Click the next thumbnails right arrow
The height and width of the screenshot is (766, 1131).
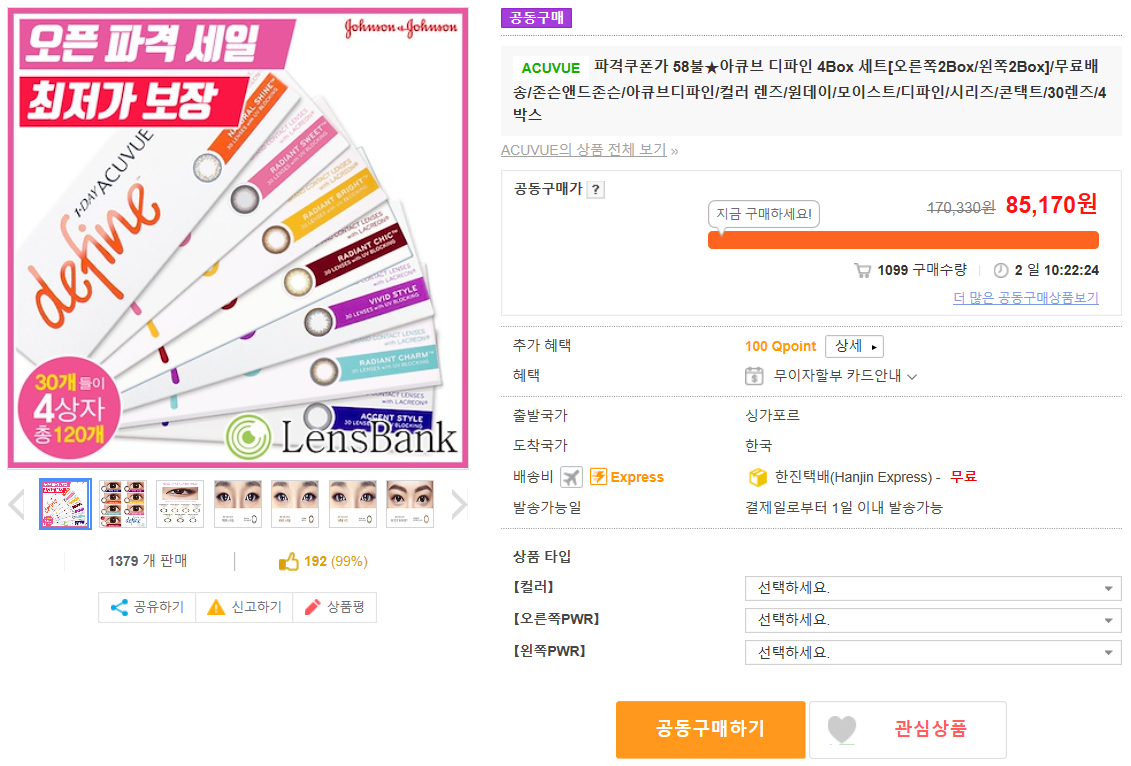point(459,504)
